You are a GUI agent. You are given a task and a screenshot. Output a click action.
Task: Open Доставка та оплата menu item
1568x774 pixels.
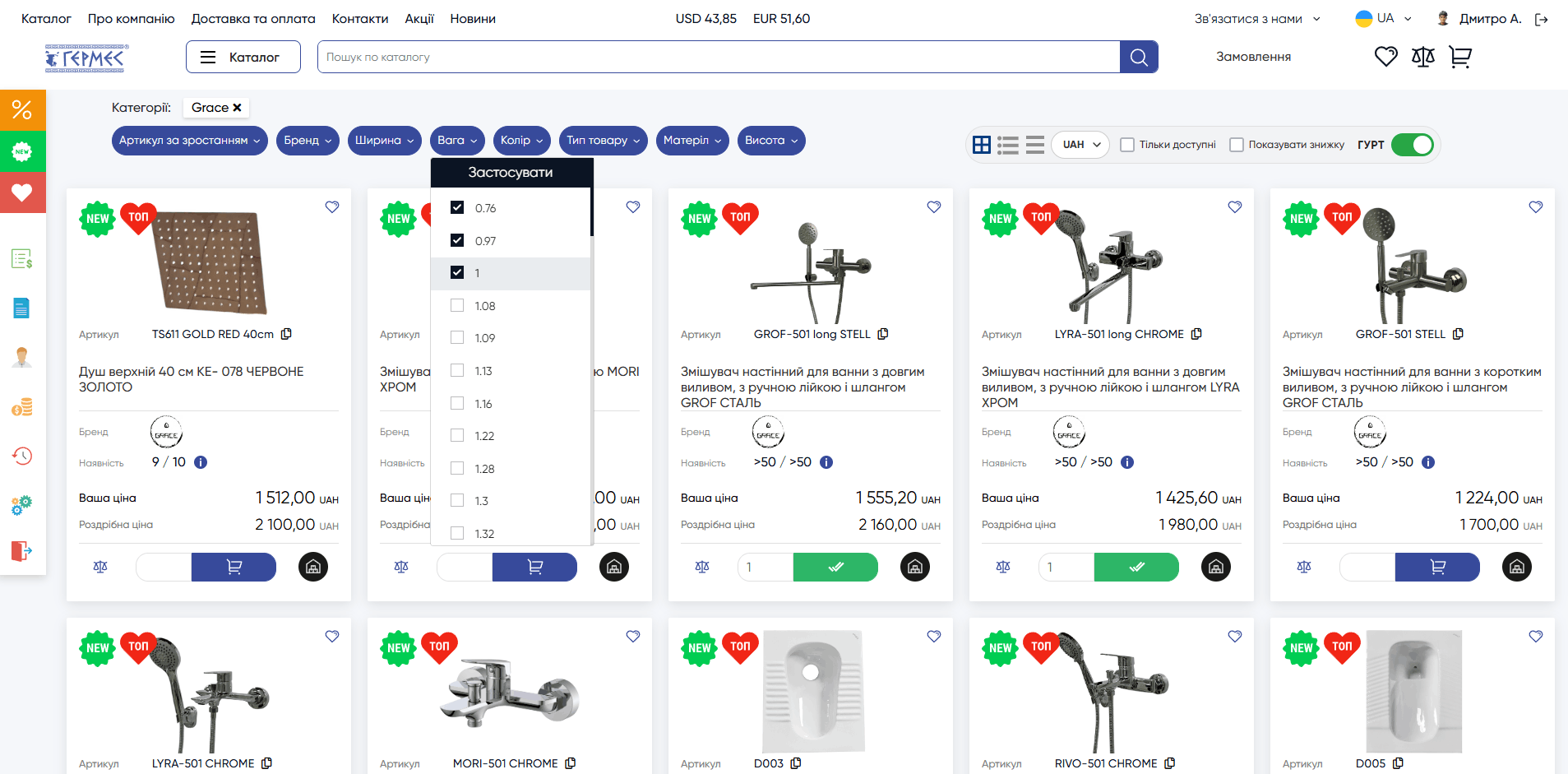click(x=253, y=18)
